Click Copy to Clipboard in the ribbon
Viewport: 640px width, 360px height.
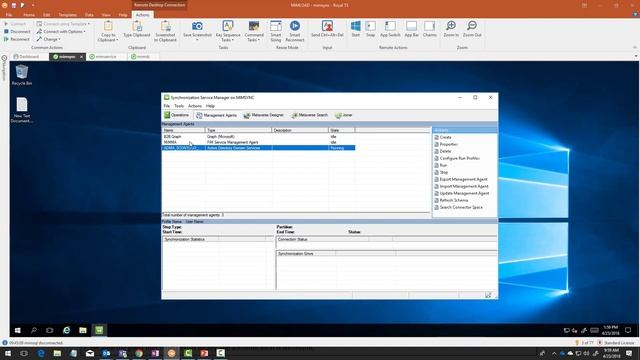click(108, 31)
